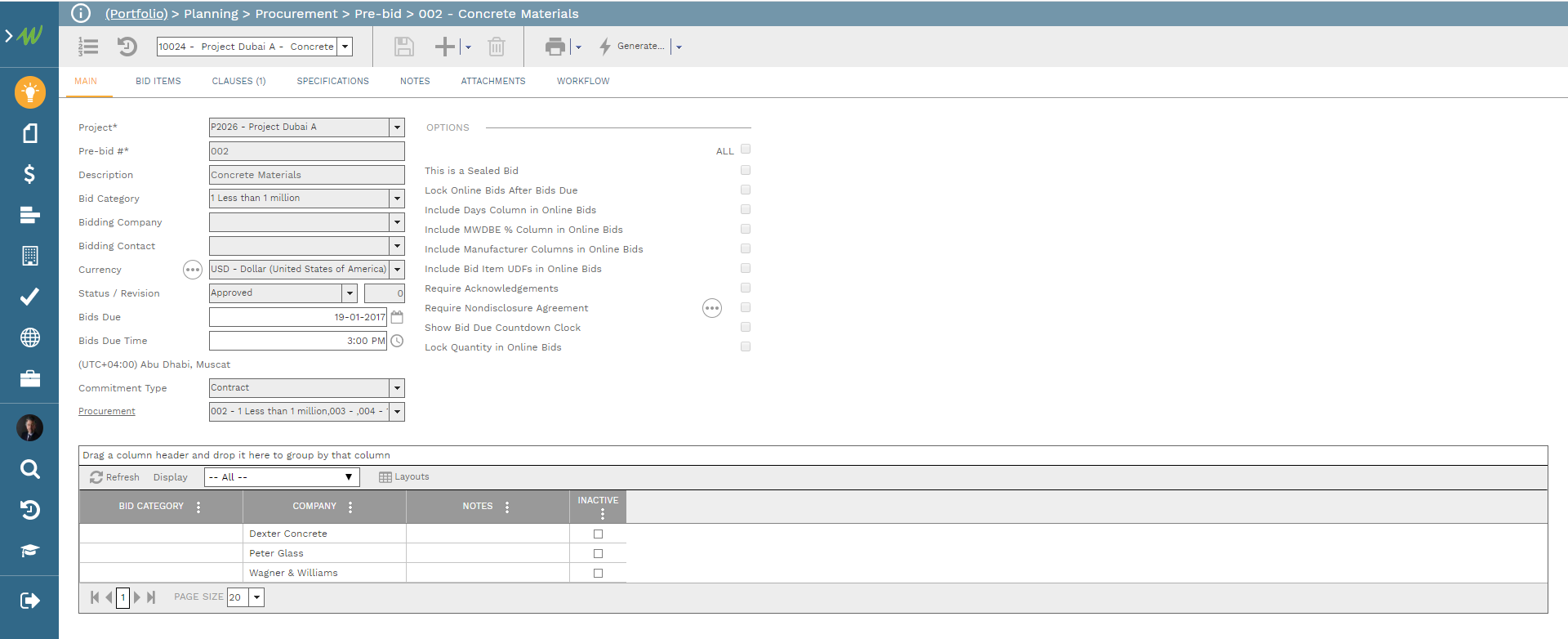
Task: Open the scheduling bars sidebar icon
Action: (x=29, y=215)
